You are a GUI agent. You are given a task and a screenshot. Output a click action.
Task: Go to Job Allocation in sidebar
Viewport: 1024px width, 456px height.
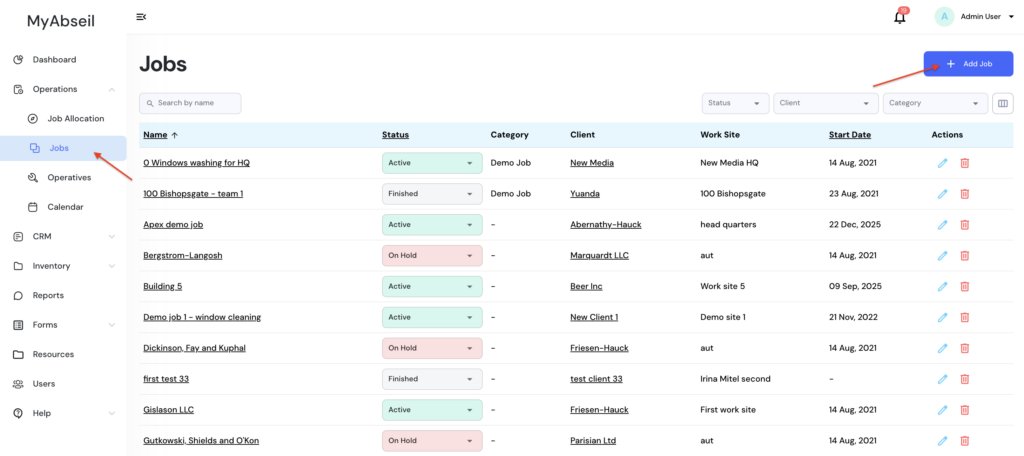coord(75,119)
